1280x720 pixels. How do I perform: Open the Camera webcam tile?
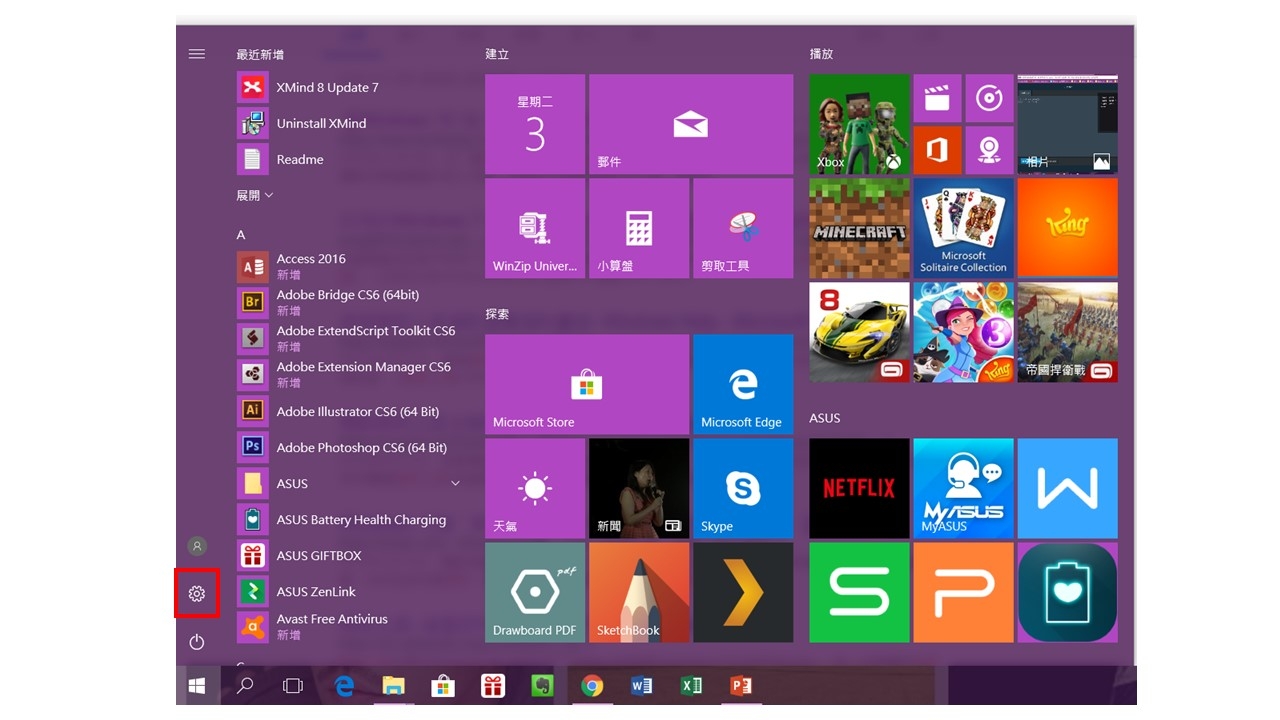coord(989,150)
